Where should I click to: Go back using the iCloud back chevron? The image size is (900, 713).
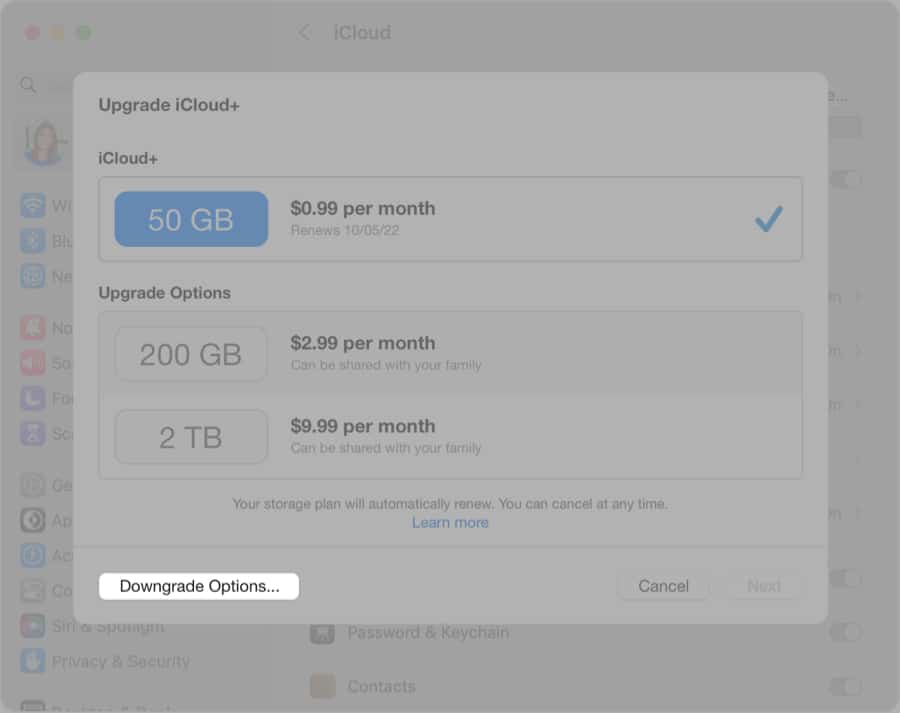tap(304, 32)
